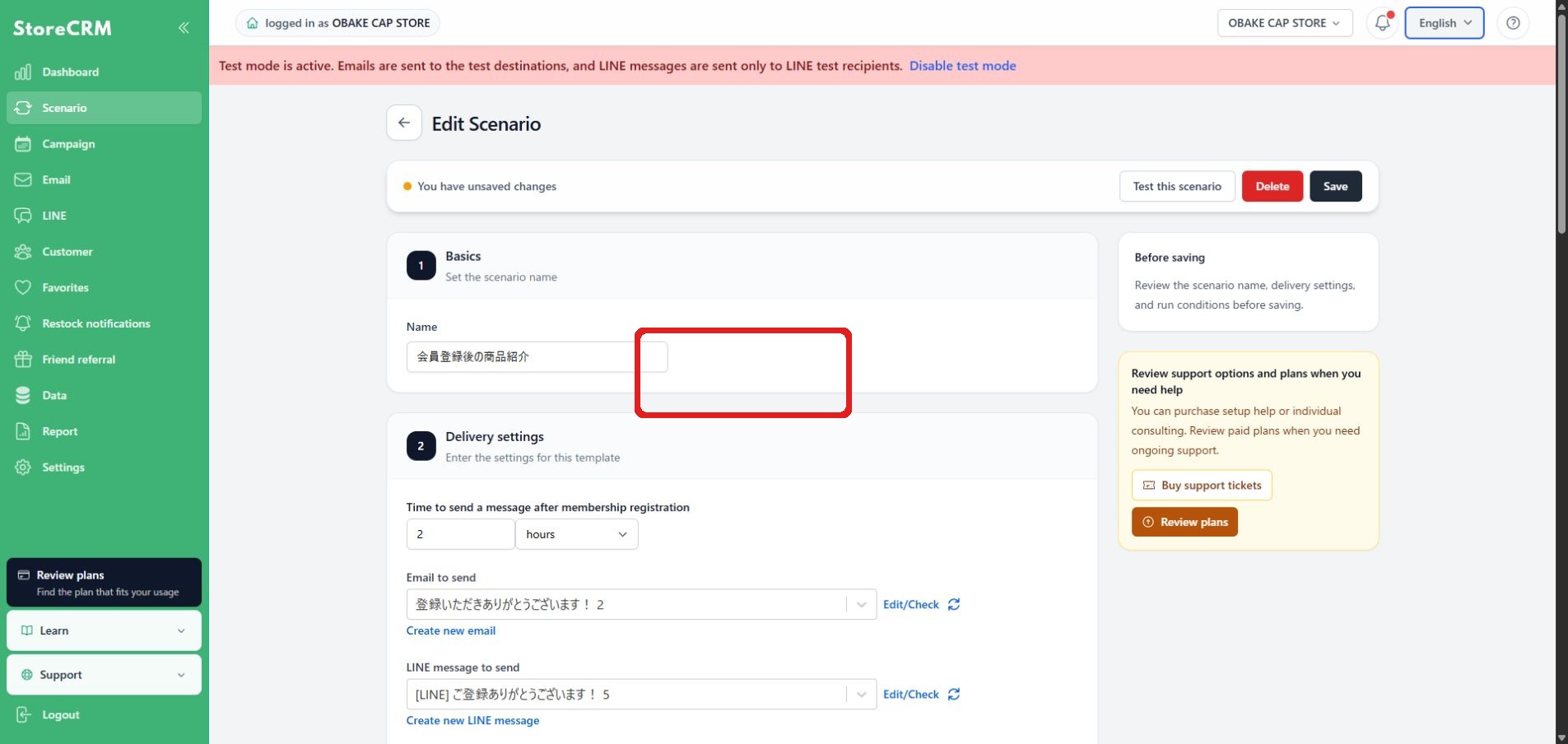Open Friend referral in sidebar
This screenshot has height=744, width=1568.
[104, 360]
